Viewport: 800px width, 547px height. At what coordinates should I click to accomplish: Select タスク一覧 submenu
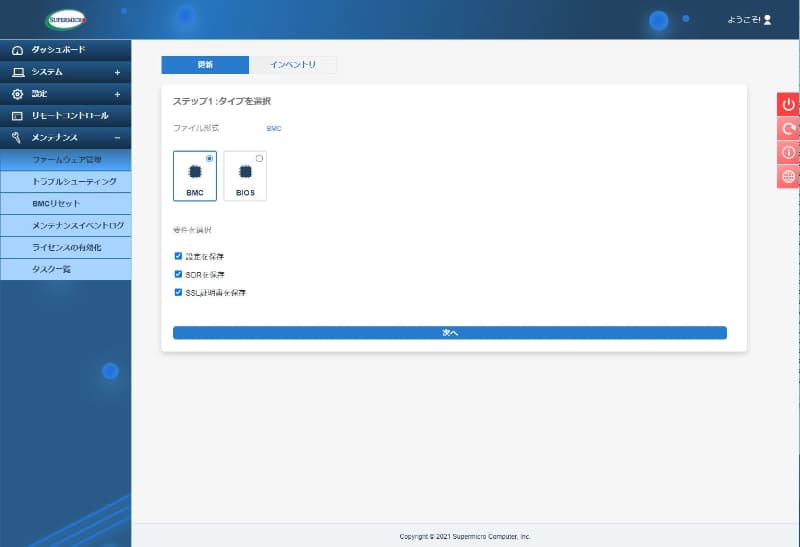pos(65,269)
